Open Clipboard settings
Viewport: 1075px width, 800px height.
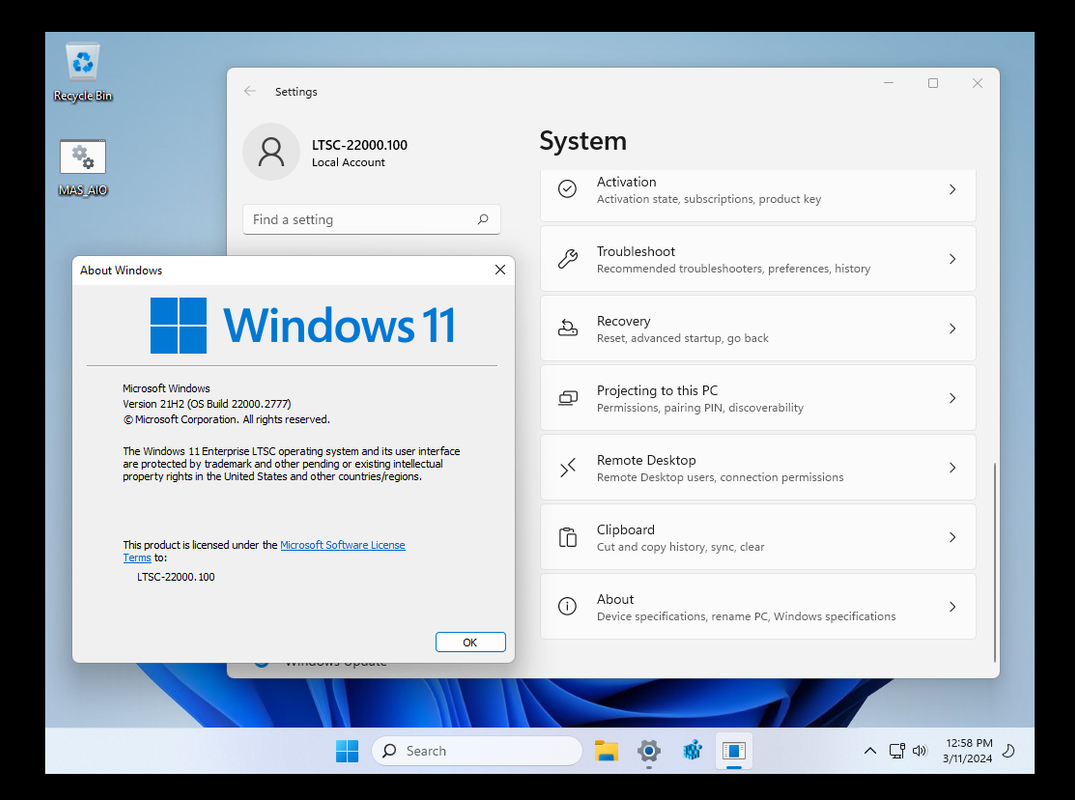(x=758, y=537)
